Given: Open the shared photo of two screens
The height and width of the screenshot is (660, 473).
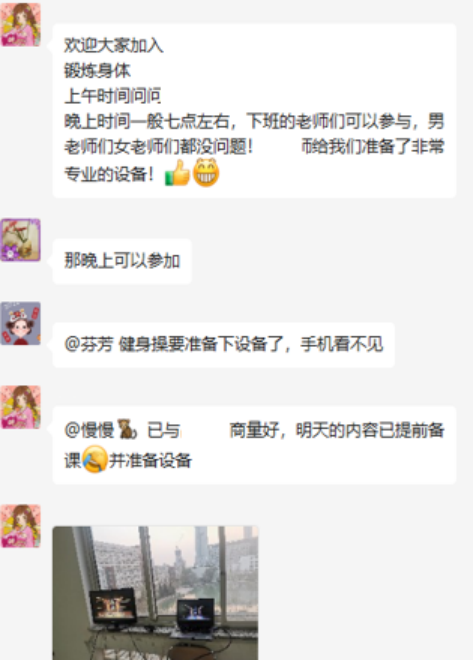Looking at the screenshot, I should point(155,593).
